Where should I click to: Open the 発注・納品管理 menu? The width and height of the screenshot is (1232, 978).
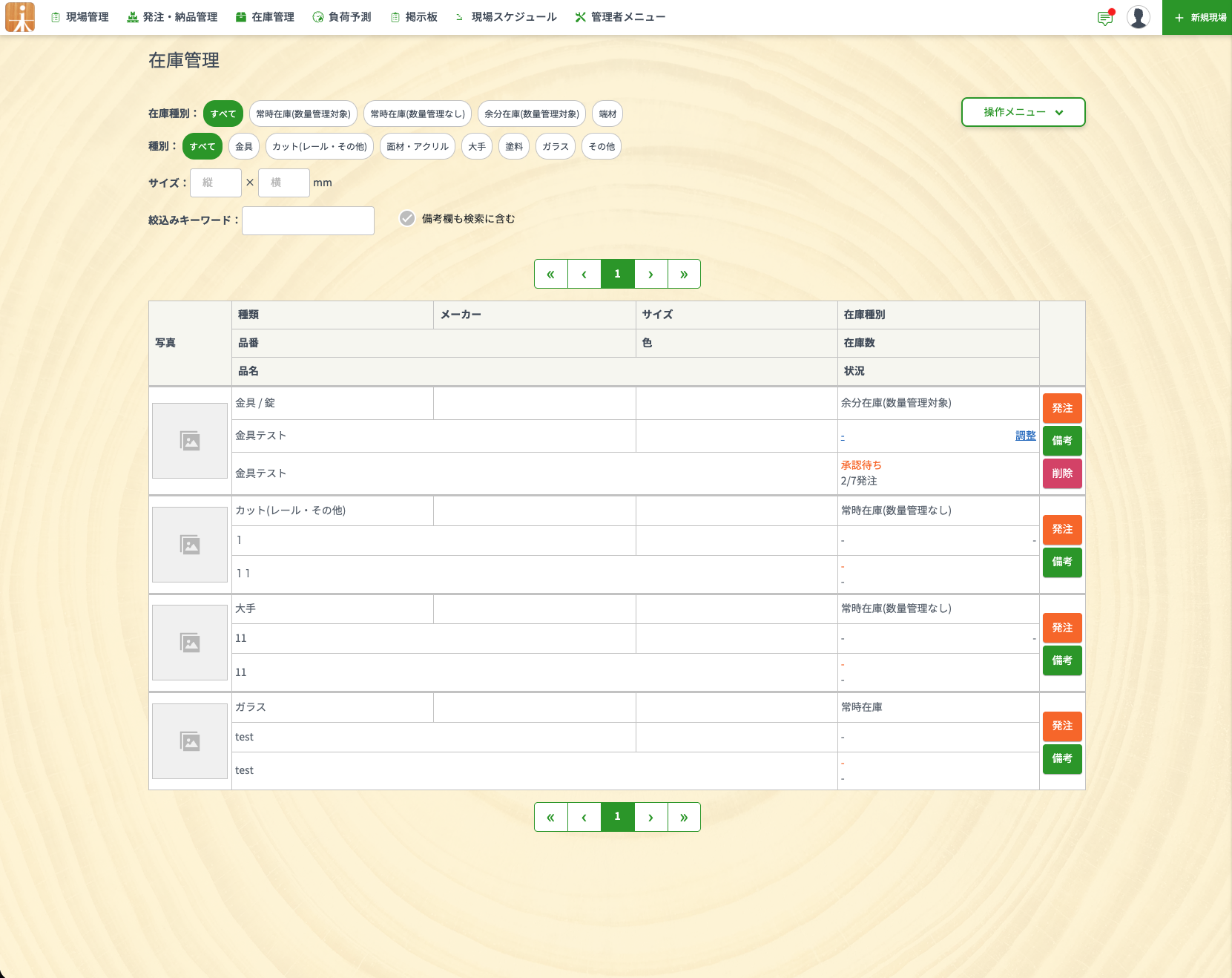(x=172, y=17)
